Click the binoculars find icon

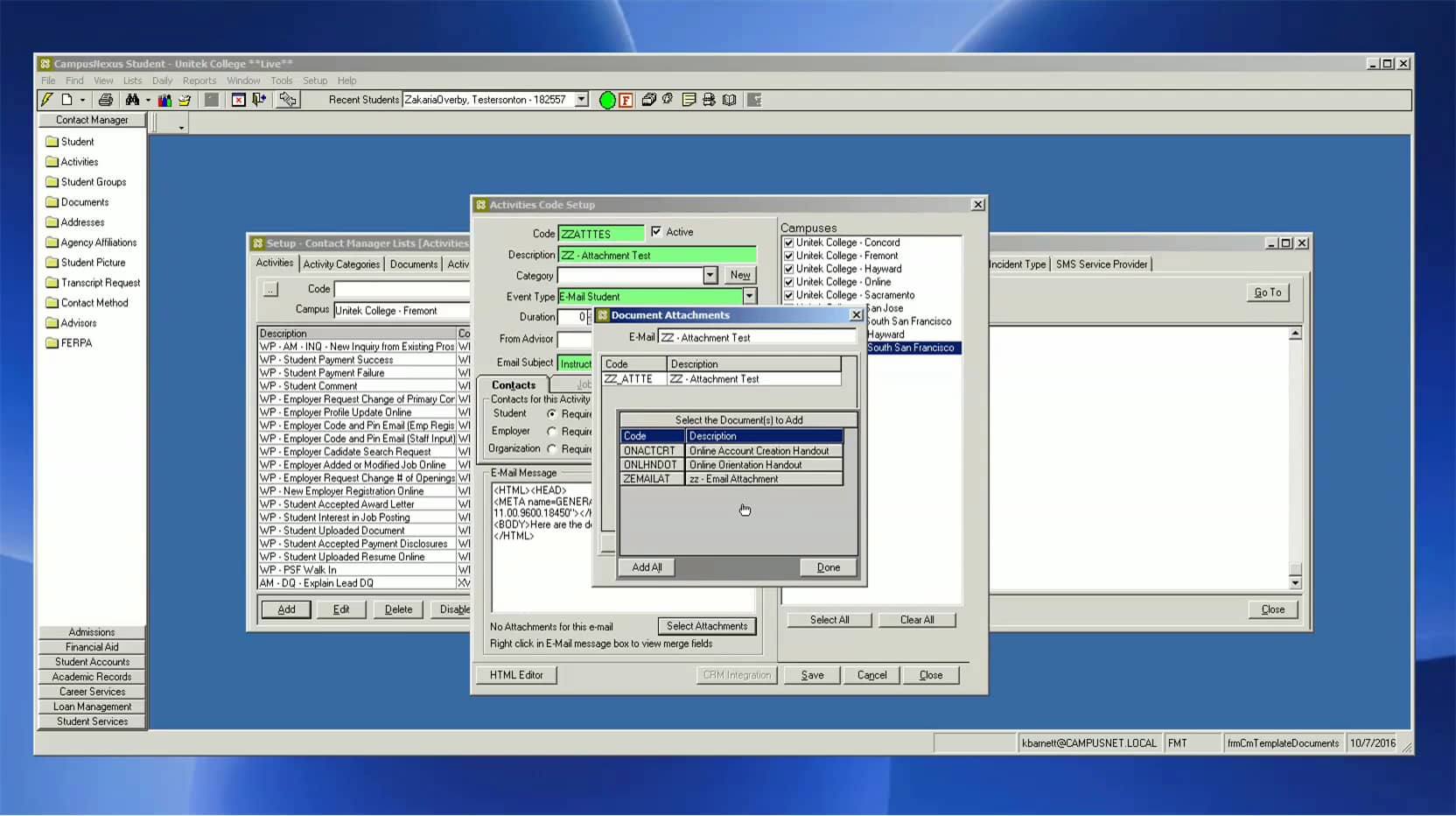(x=132, y=100)
